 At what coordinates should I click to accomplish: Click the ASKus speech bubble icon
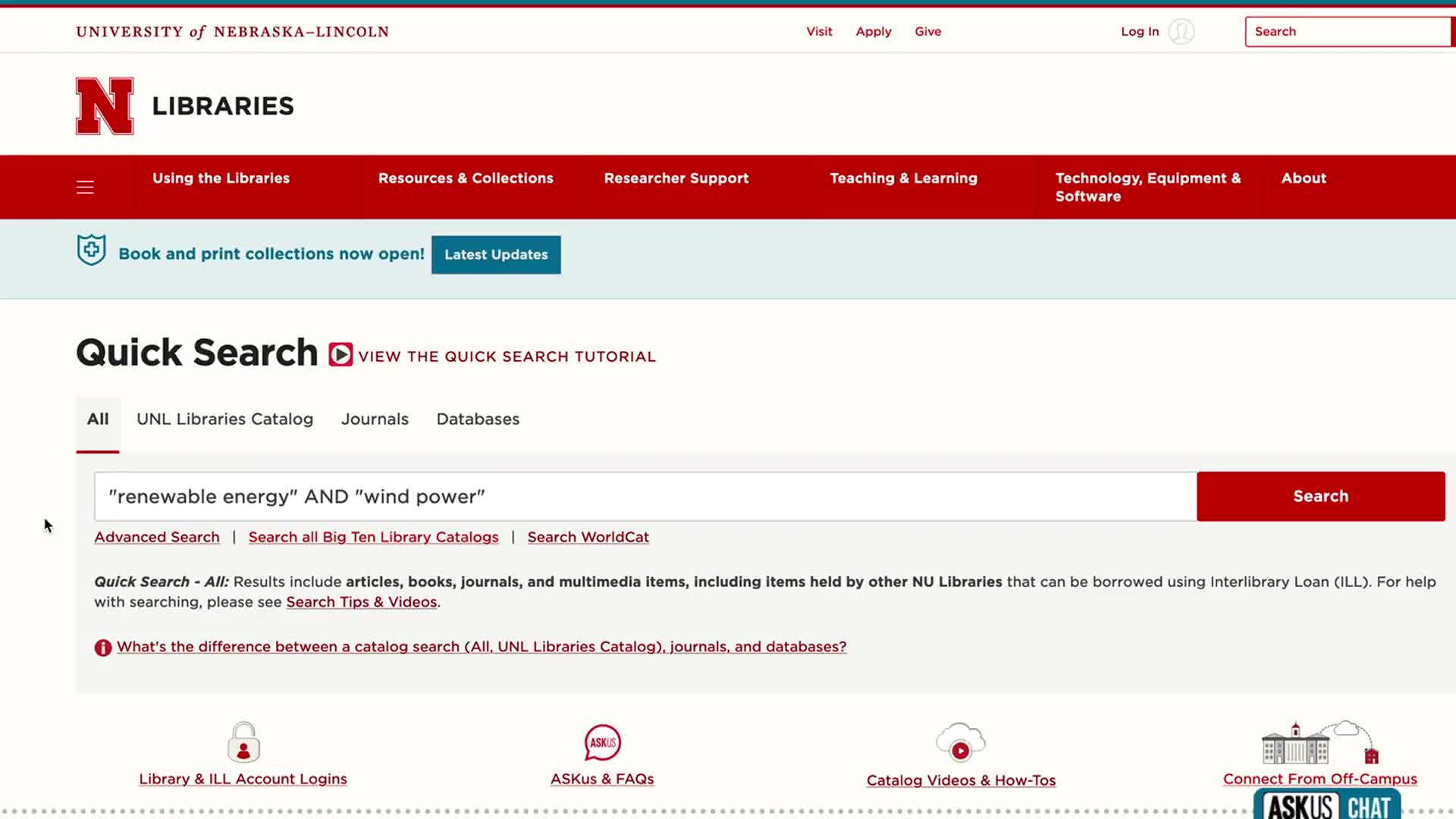point(602,742)
